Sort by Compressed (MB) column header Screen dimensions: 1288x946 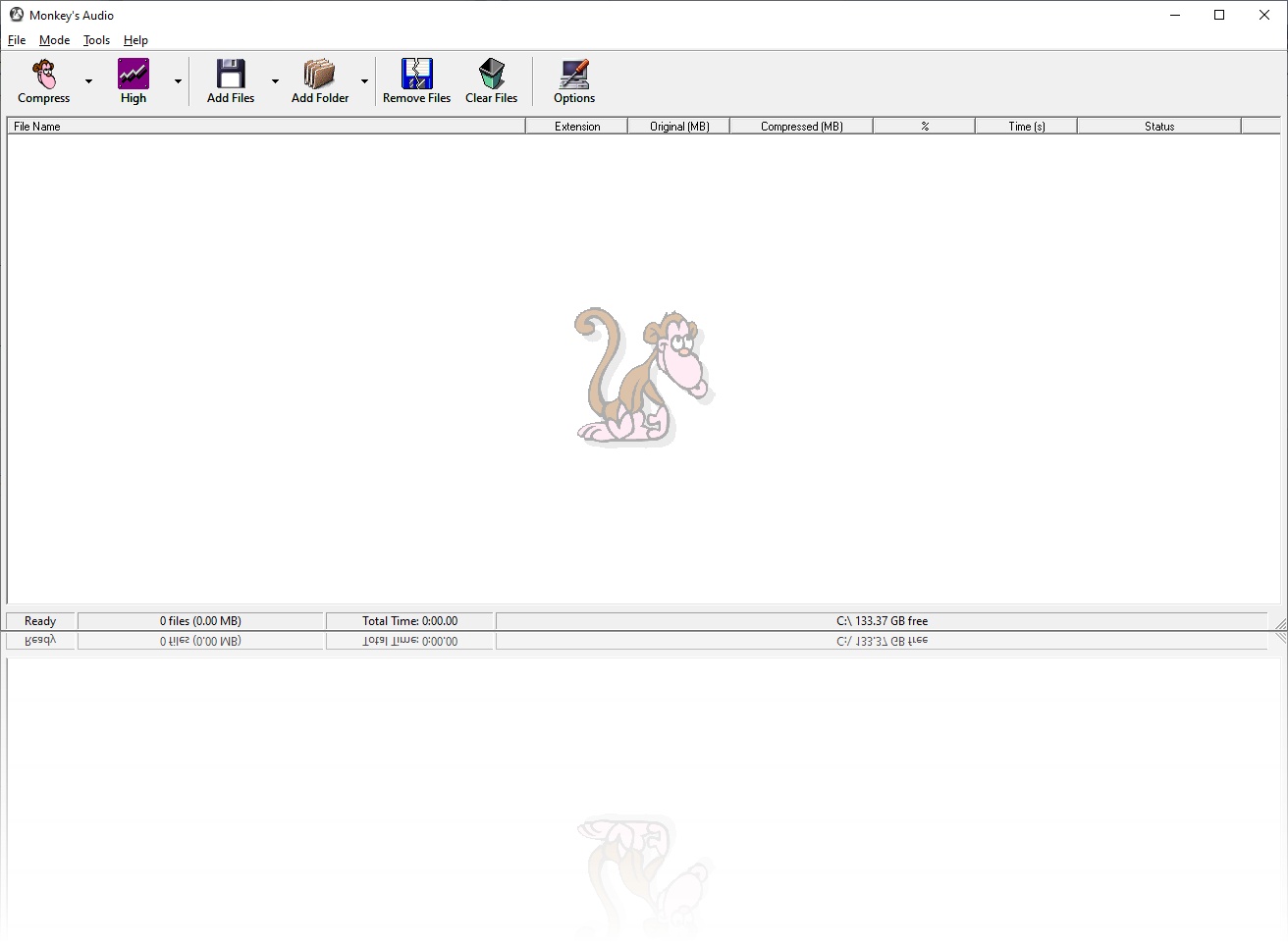click(x=801, y=127)
